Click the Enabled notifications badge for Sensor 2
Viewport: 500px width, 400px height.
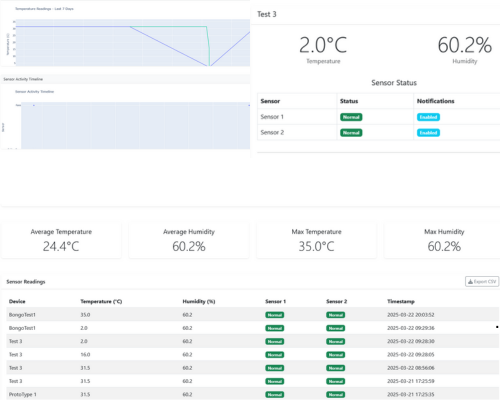pos(428,133)
